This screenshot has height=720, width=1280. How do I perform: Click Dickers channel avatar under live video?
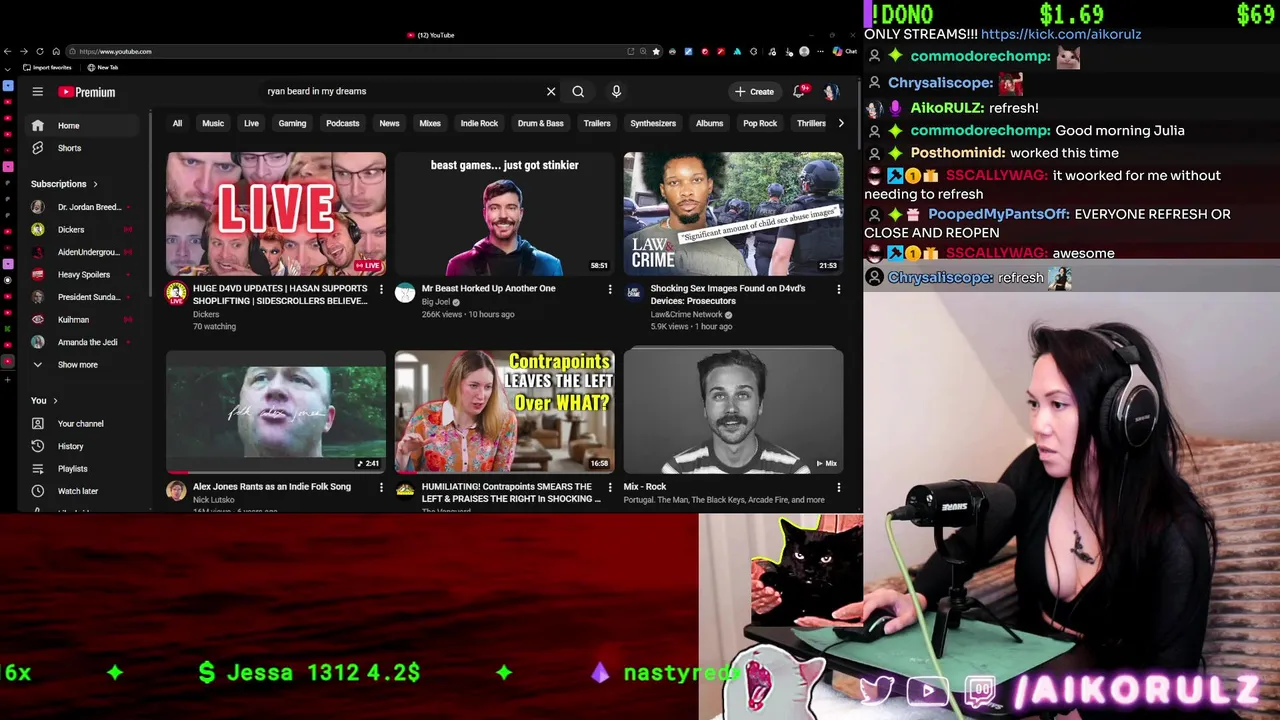pos(176,293)
